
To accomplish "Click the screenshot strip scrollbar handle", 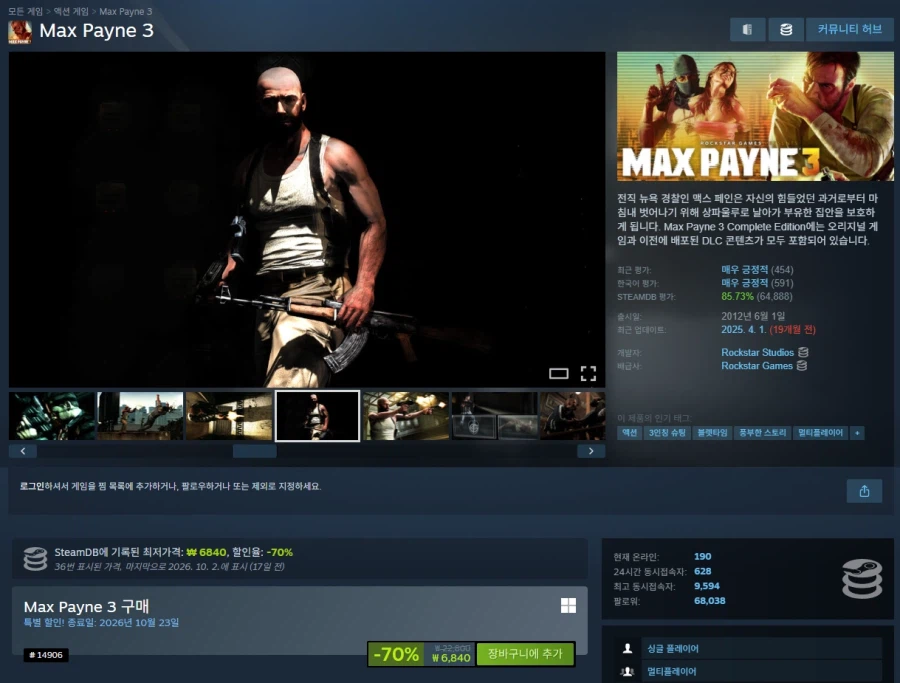I will click(254, 451).
